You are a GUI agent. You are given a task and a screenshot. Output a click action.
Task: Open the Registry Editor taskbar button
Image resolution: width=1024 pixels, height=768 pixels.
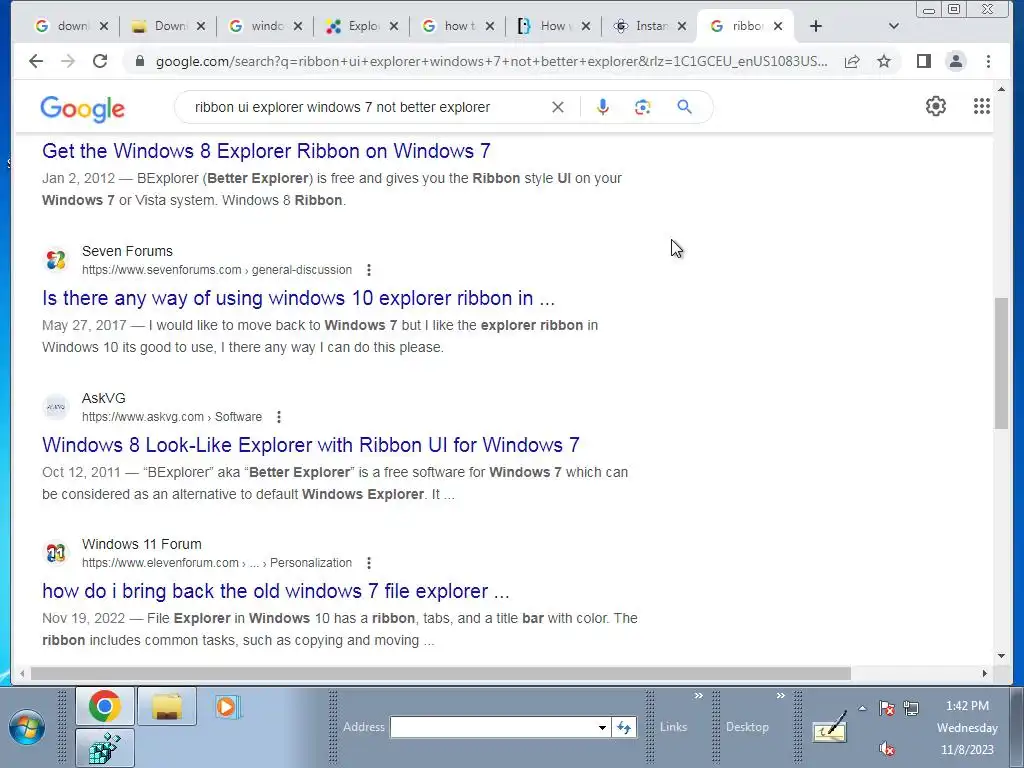tap(104, 748)
